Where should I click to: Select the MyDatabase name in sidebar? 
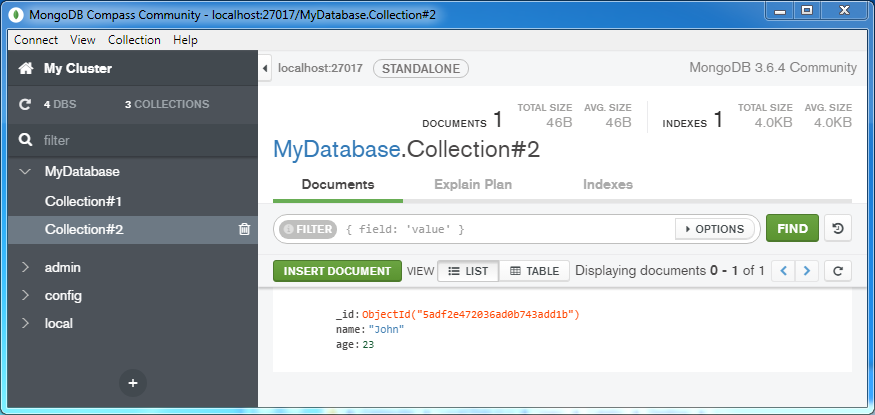[x=82, y=172]
